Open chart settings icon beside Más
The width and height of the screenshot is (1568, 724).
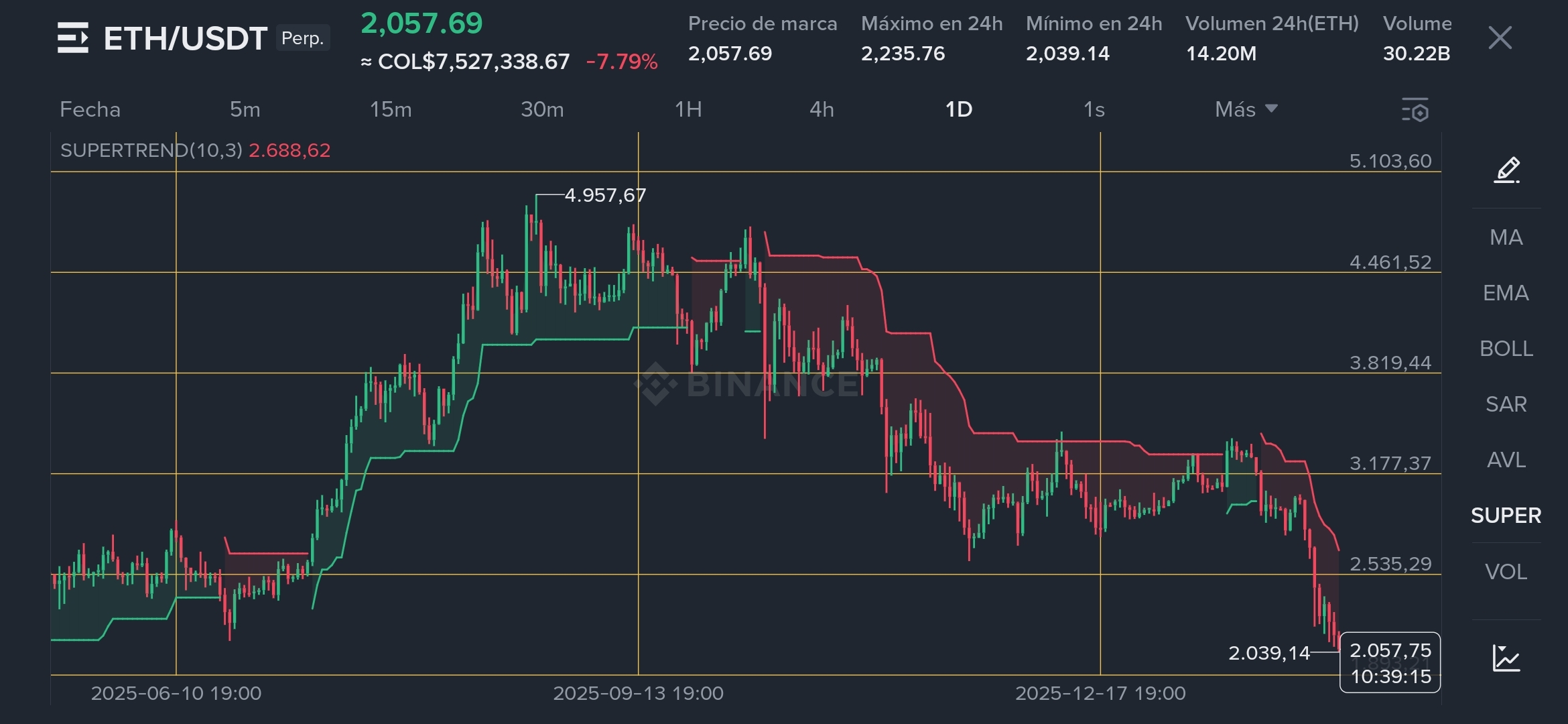pyautogui.click(x=1415, y=110)
